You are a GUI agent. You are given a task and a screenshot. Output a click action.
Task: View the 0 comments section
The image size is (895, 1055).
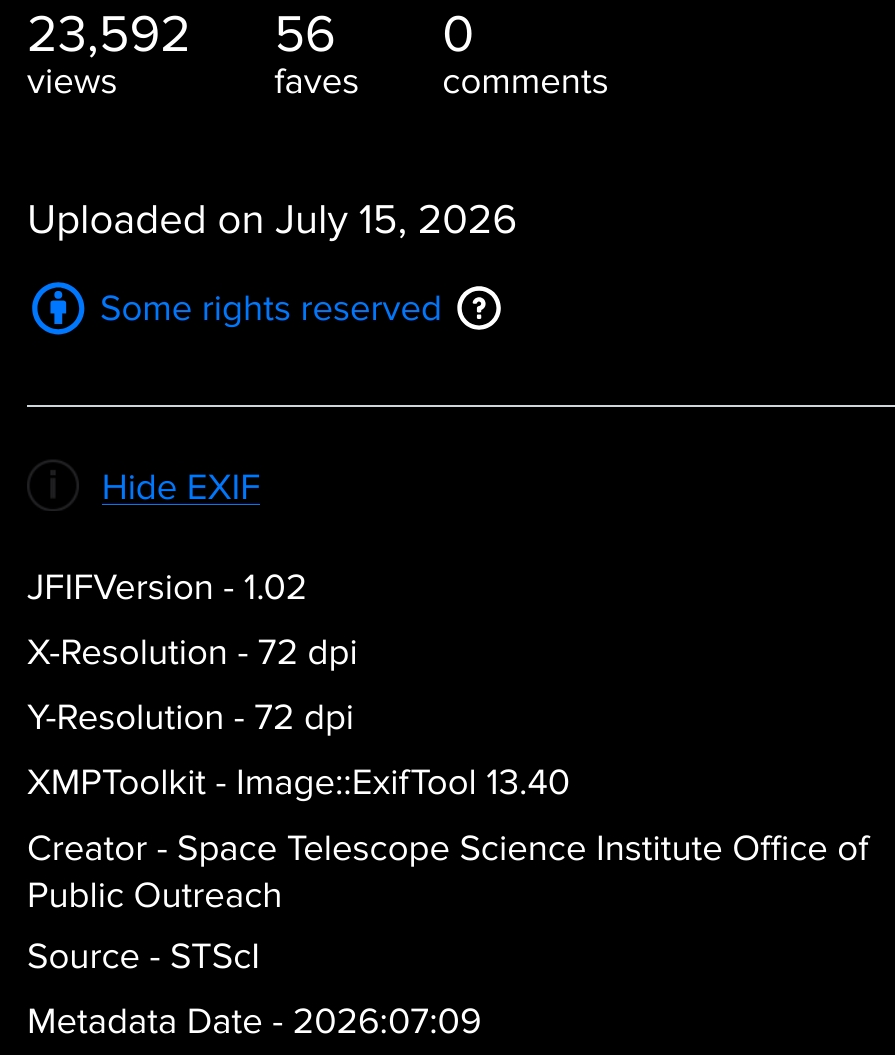(x=525, y=55)
